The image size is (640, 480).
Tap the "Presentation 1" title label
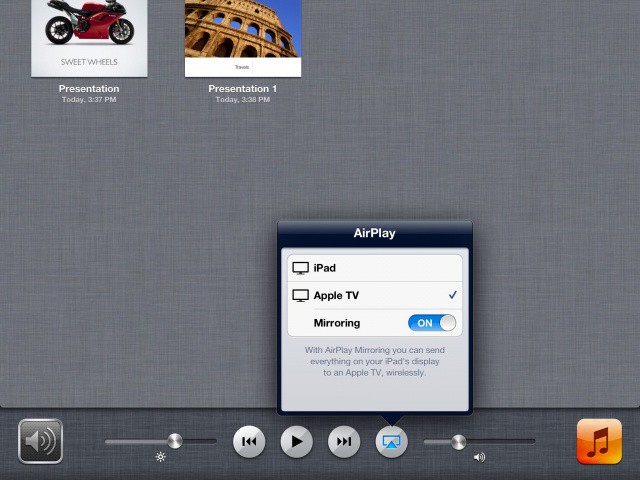[x=243, y=89]
